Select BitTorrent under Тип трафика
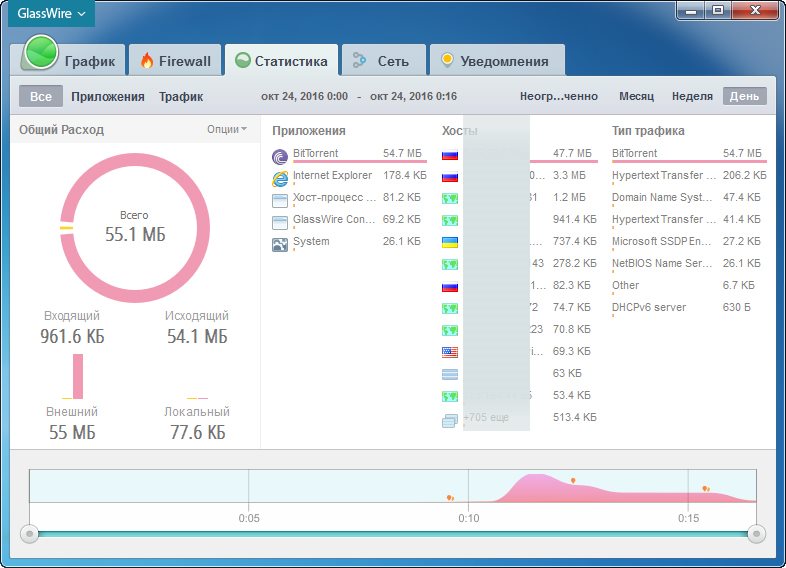Viewport: 786px width, 568px height. [689, 154]
